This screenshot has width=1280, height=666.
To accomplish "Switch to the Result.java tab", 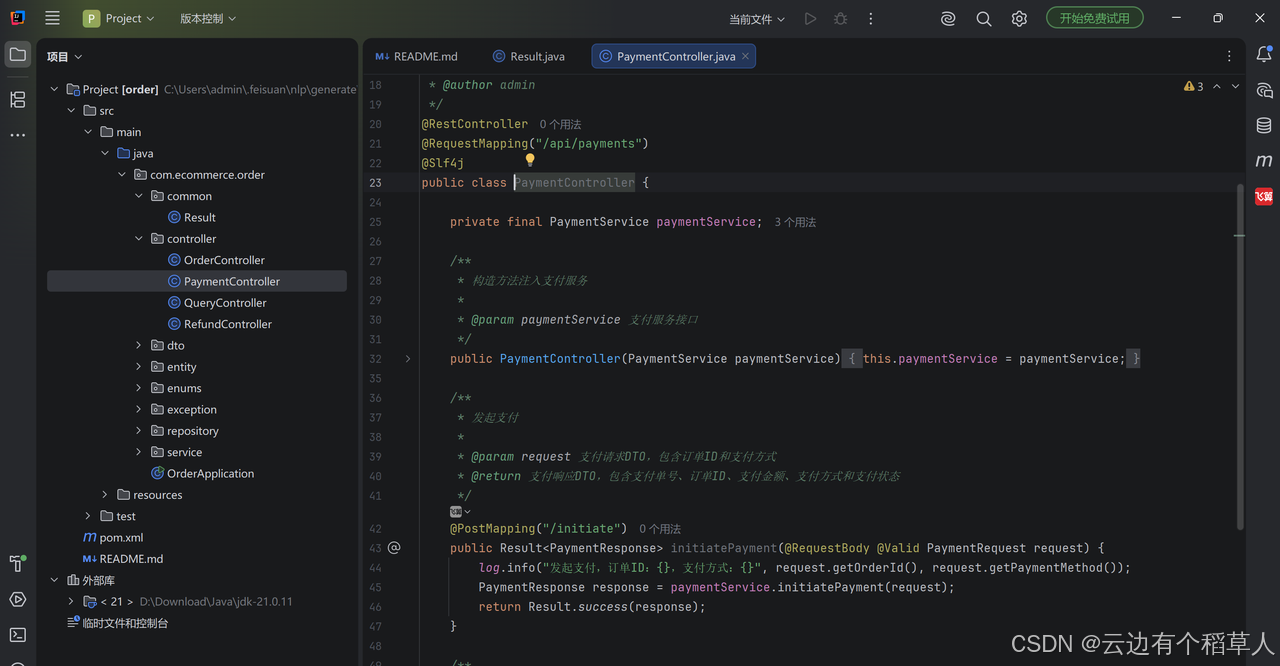I will [529, 57].
